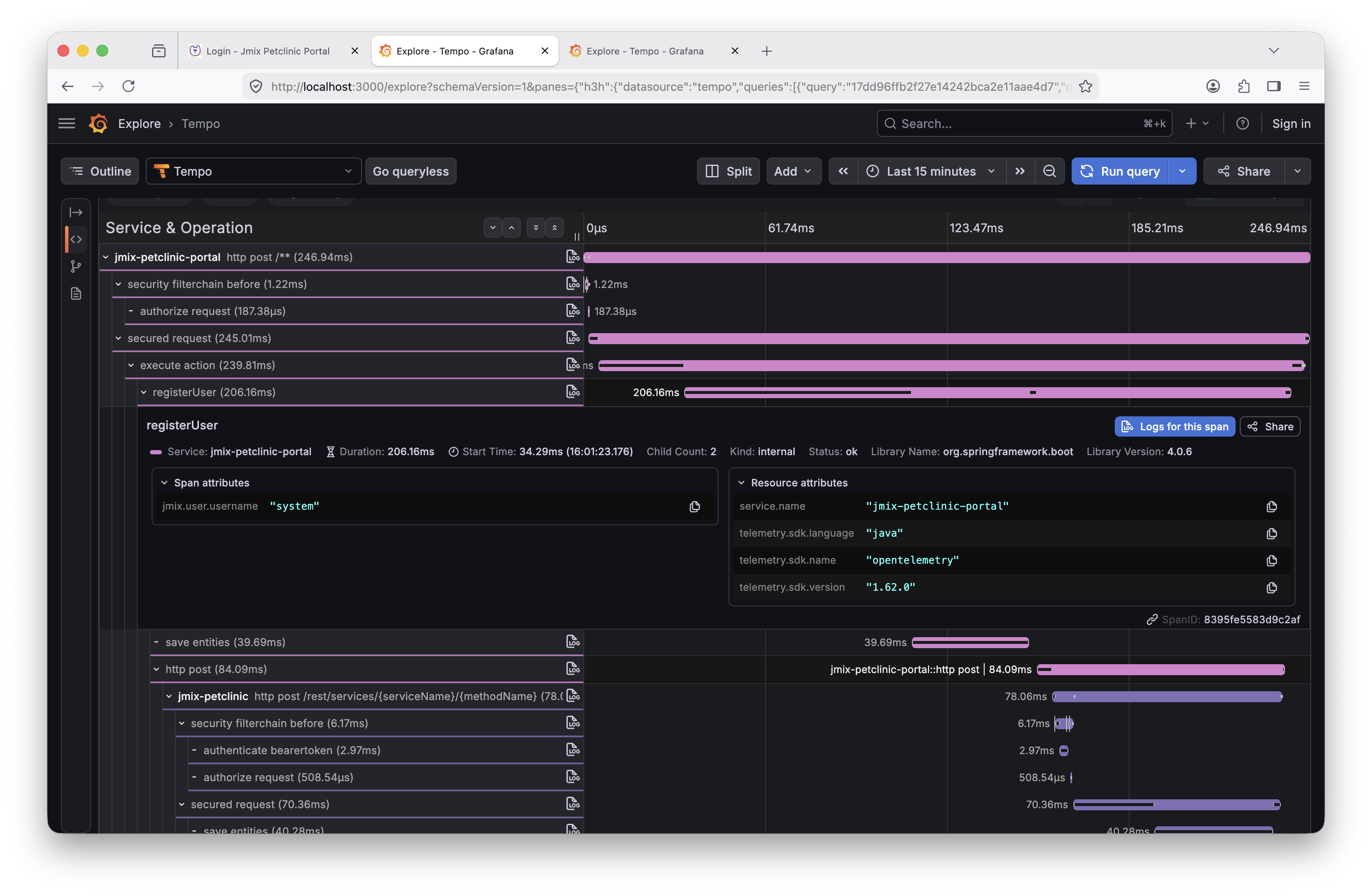Copy the service.name attribute value
1372x896 pixels.
tap(1272, 507)
